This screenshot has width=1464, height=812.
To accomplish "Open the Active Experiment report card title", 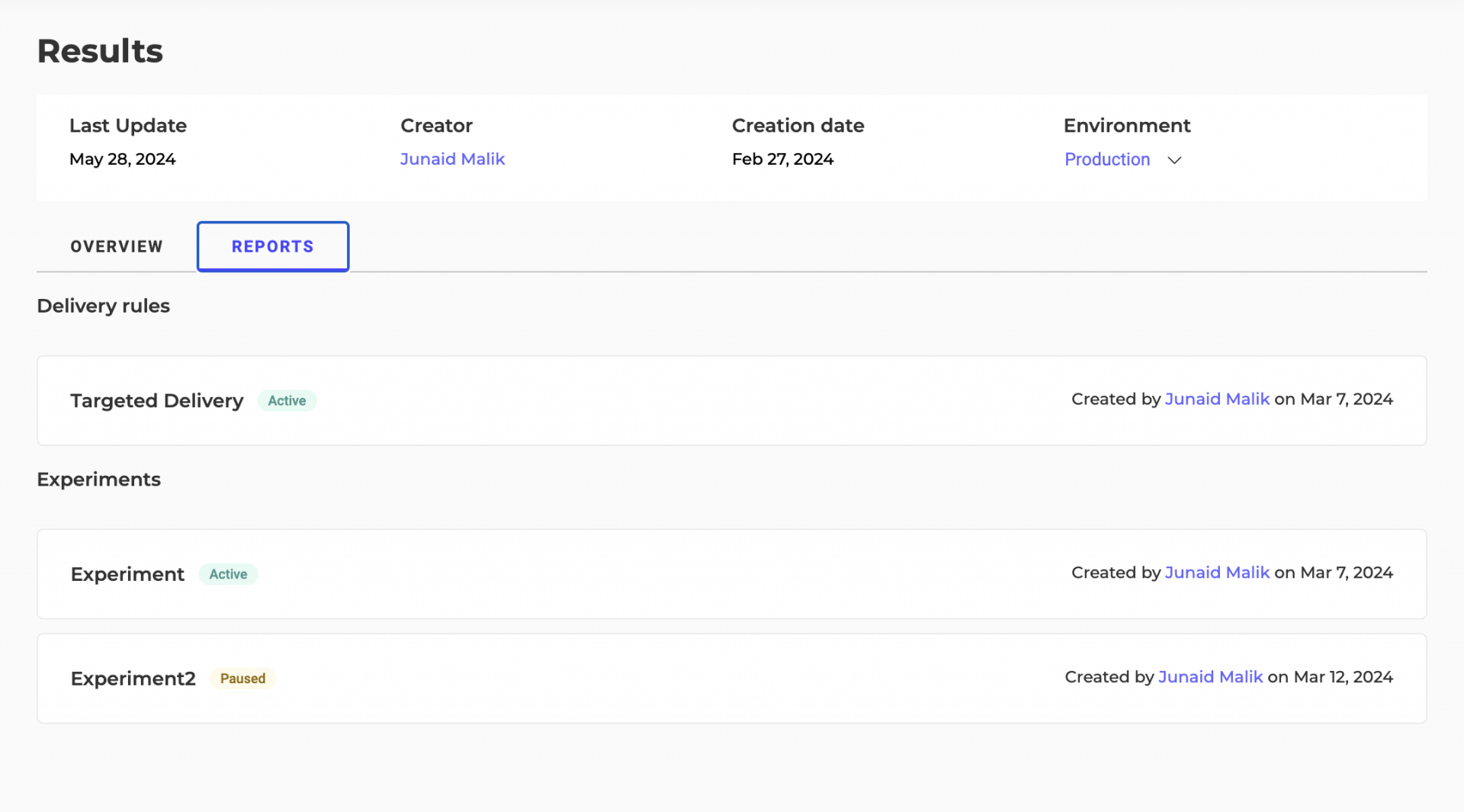I will click(x=127, y=574).
